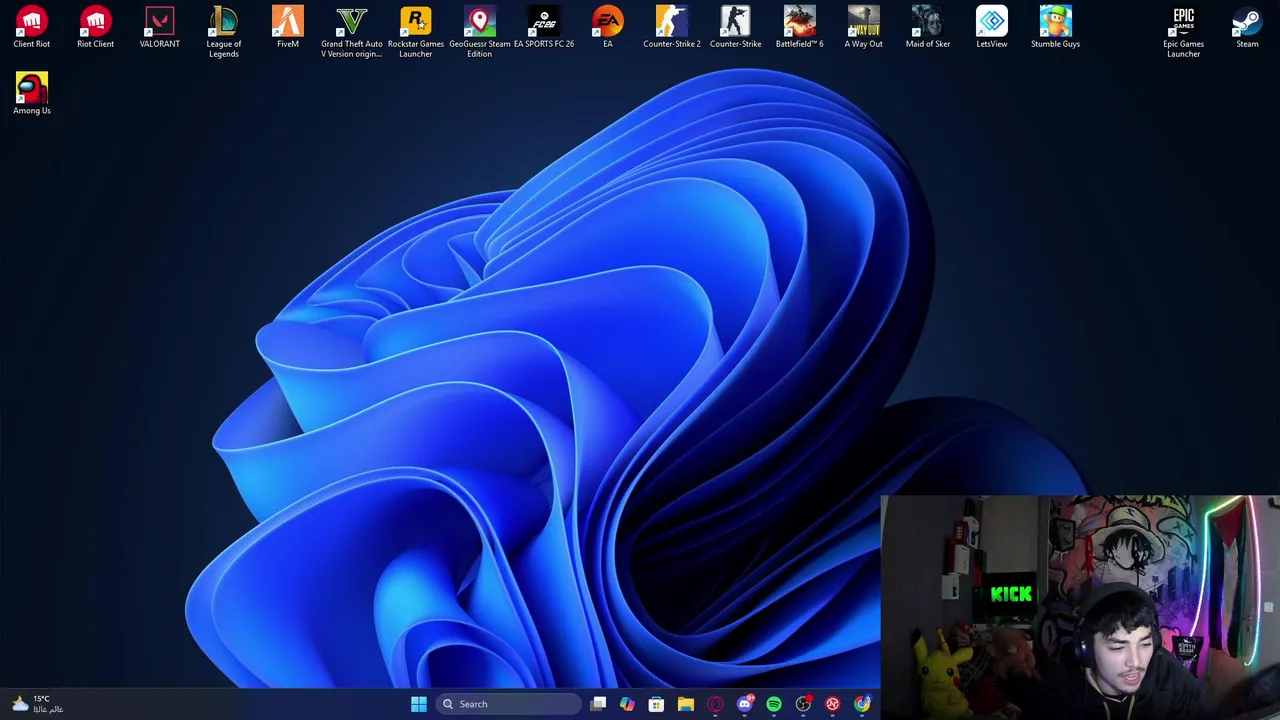Image resolution: width=1280 pixels, height=720 pixels.
Task: Open Spotify from the taskbar
Action: 774,704
